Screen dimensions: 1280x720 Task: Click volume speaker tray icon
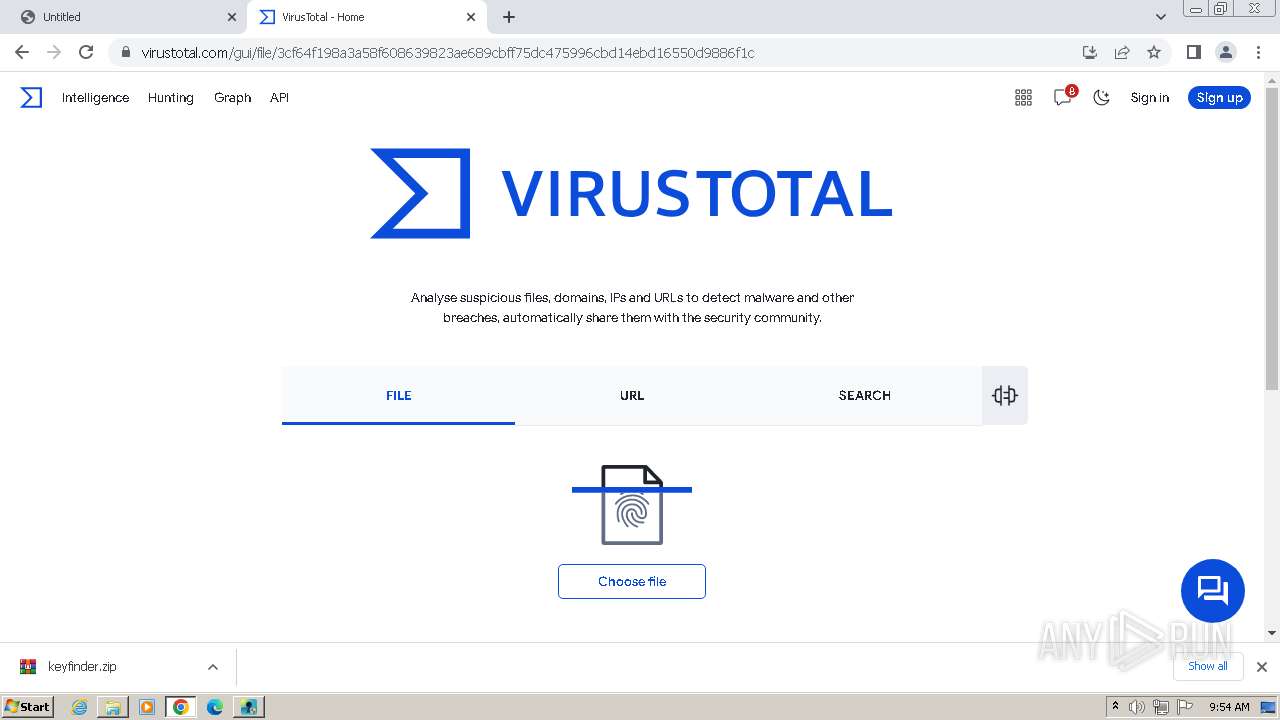(1137, 707)
